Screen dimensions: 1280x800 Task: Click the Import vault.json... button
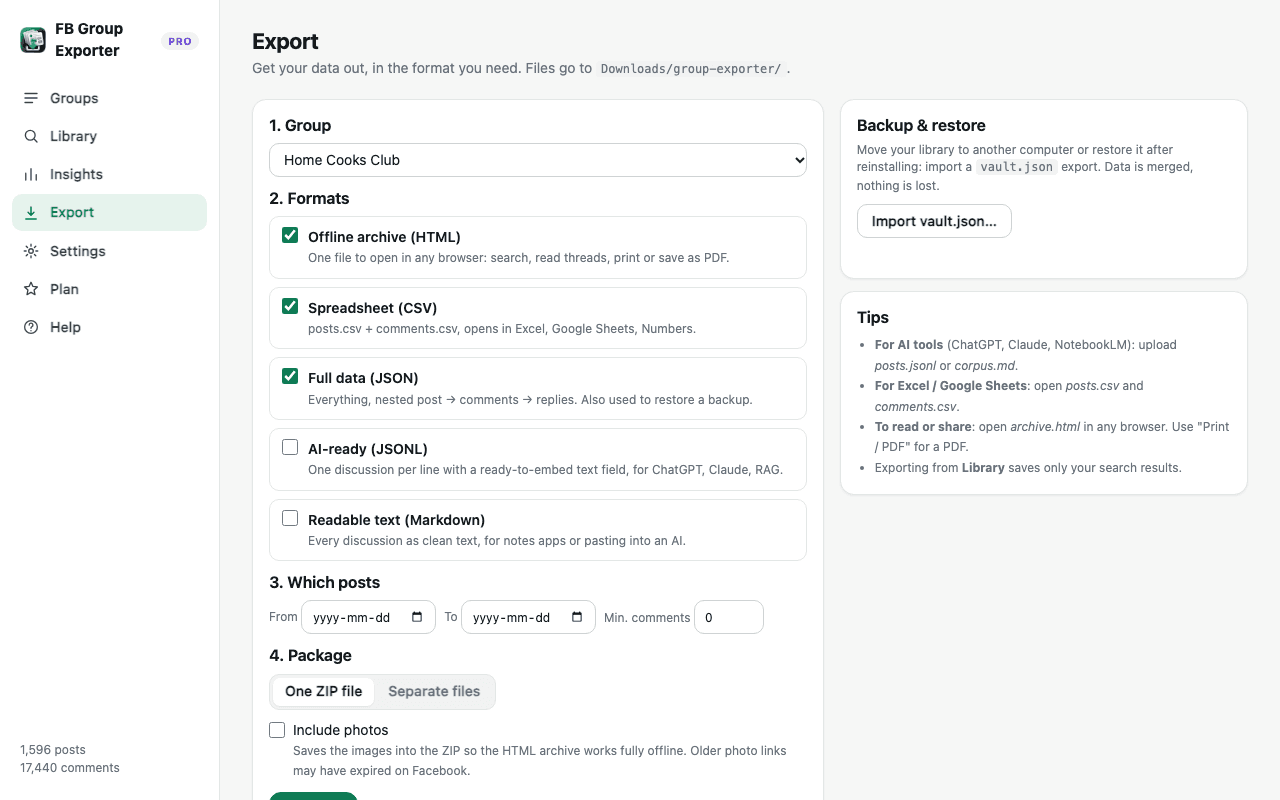[934, 221]
